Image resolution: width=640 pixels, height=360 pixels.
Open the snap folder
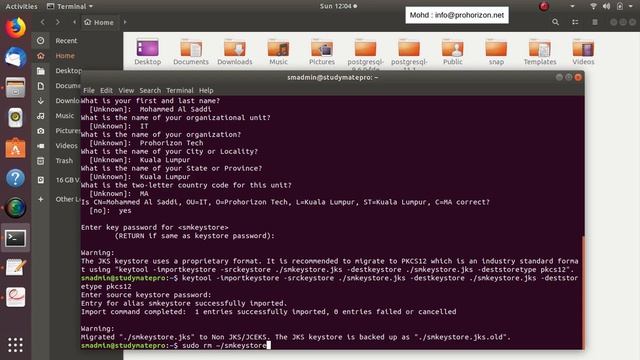(496, 52)
